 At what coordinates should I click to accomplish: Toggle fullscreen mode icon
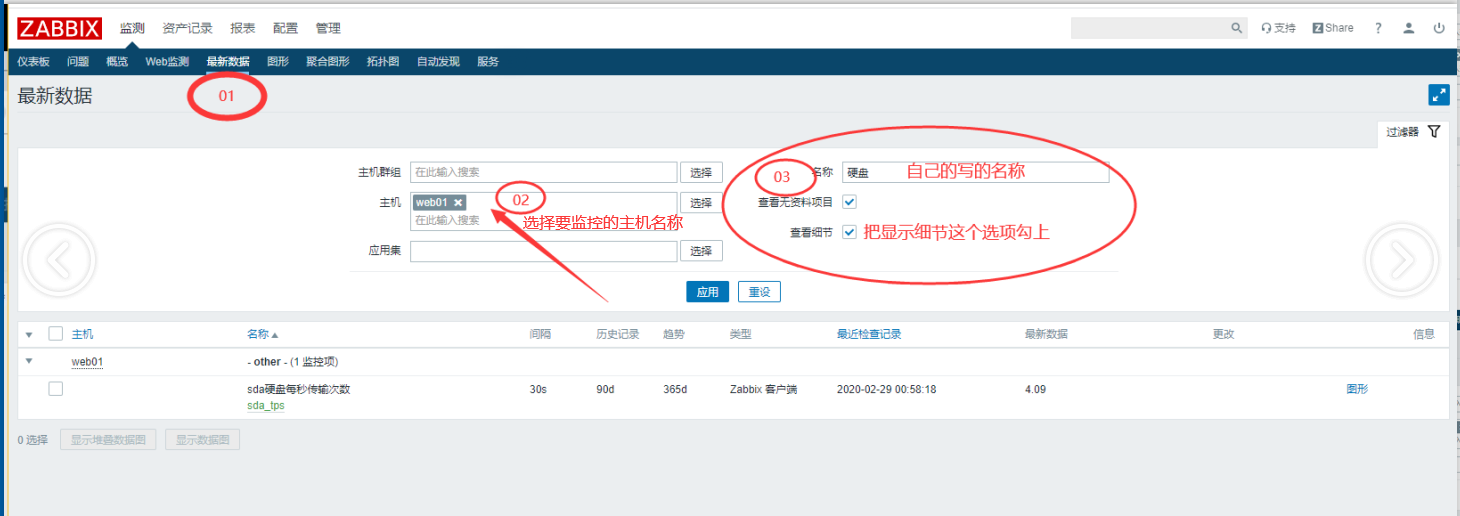pos(1439,95)
